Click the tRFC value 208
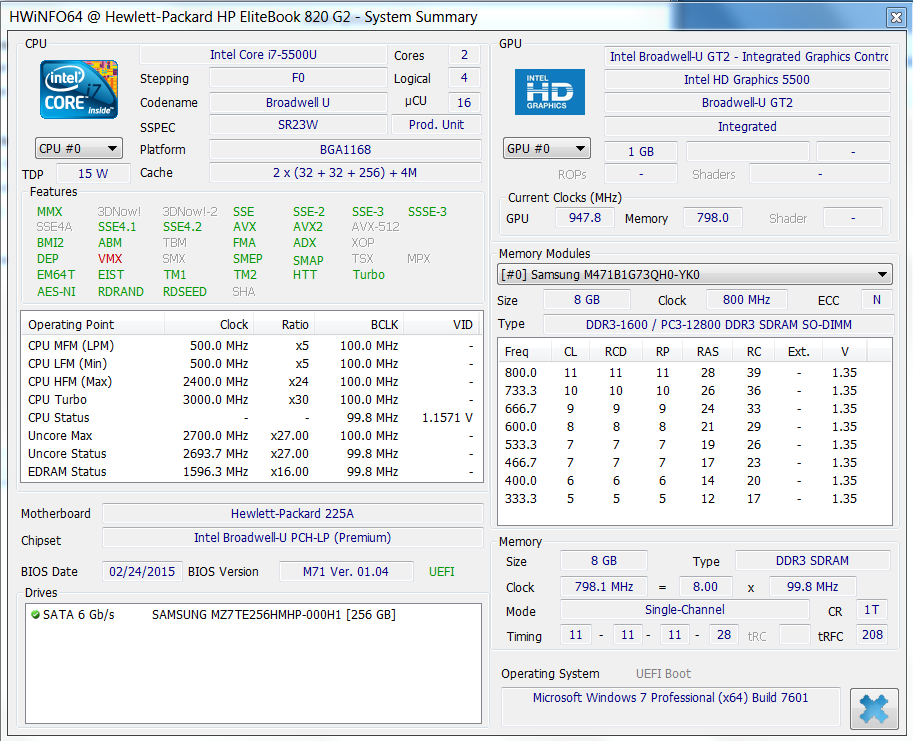This screenshot has width=913, height=741. pos(872,634)
